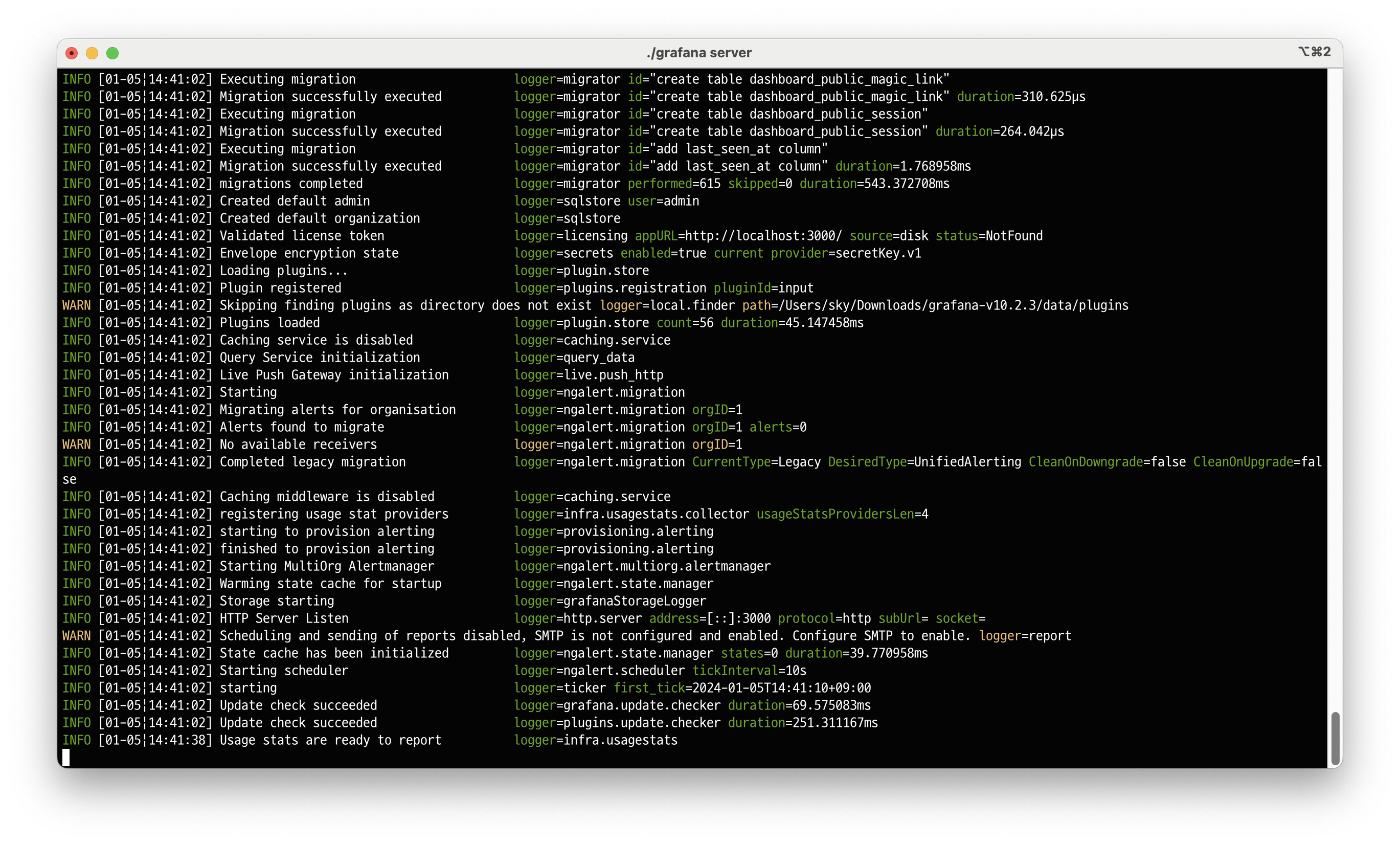Click the red close window button
This screenshot has height=844, width=1400.
click(72, 53)
